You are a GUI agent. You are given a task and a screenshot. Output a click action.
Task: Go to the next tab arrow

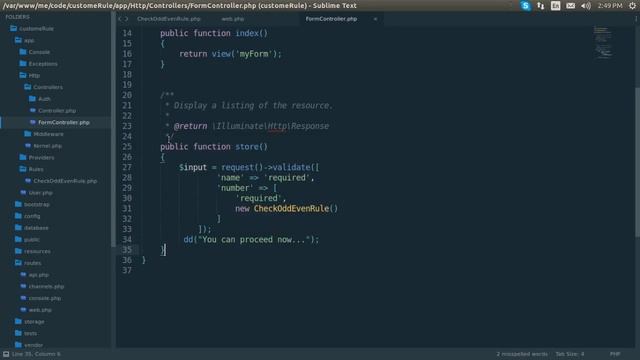tap(126, 19)
